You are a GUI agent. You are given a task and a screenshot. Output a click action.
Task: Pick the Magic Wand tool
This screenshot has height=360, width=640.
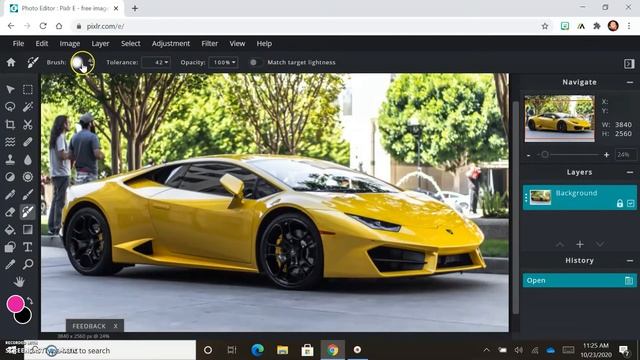pyautogui.click(x=28, y=107)
